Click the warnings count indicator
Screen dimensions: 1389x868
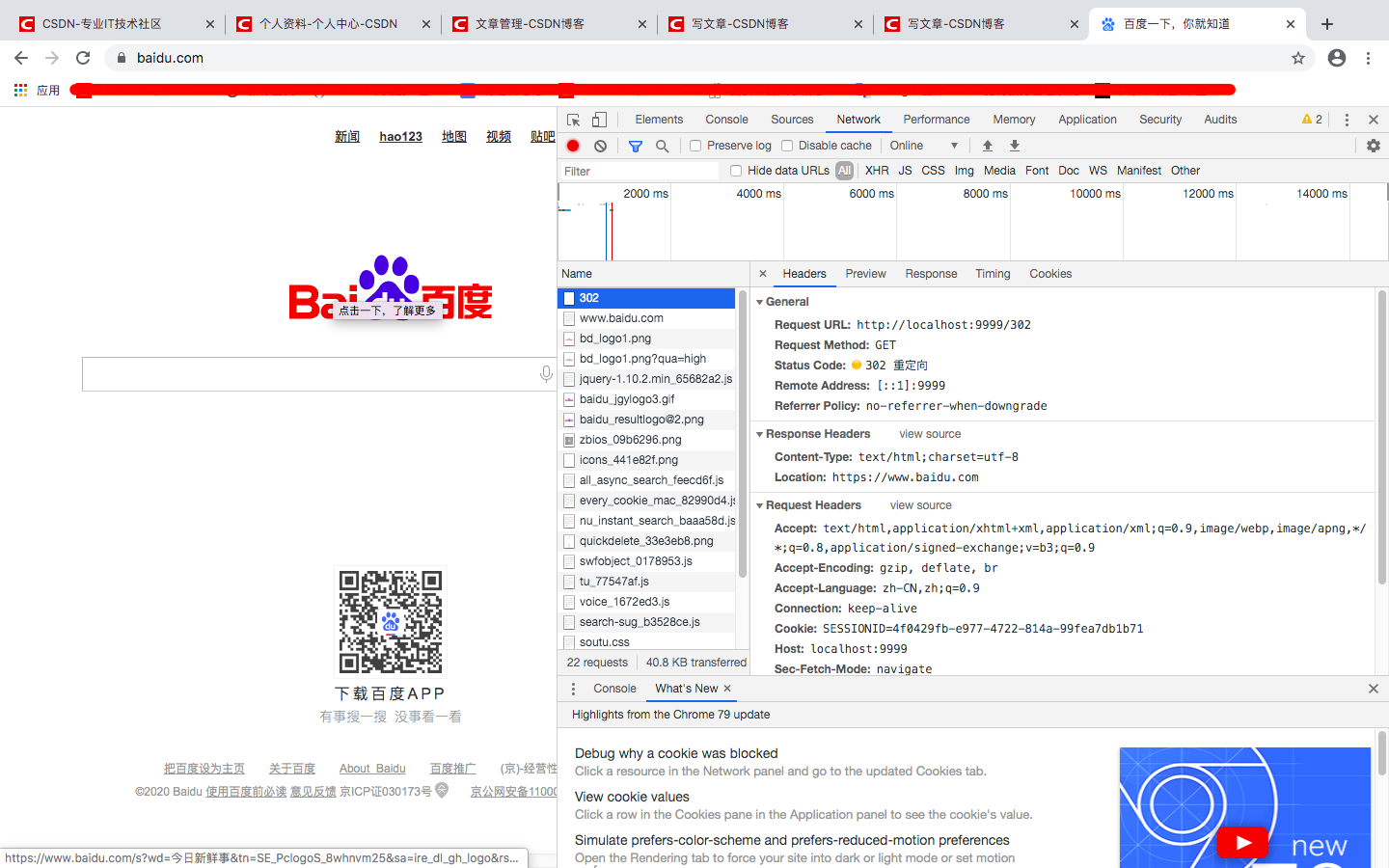click(1312, 120)
